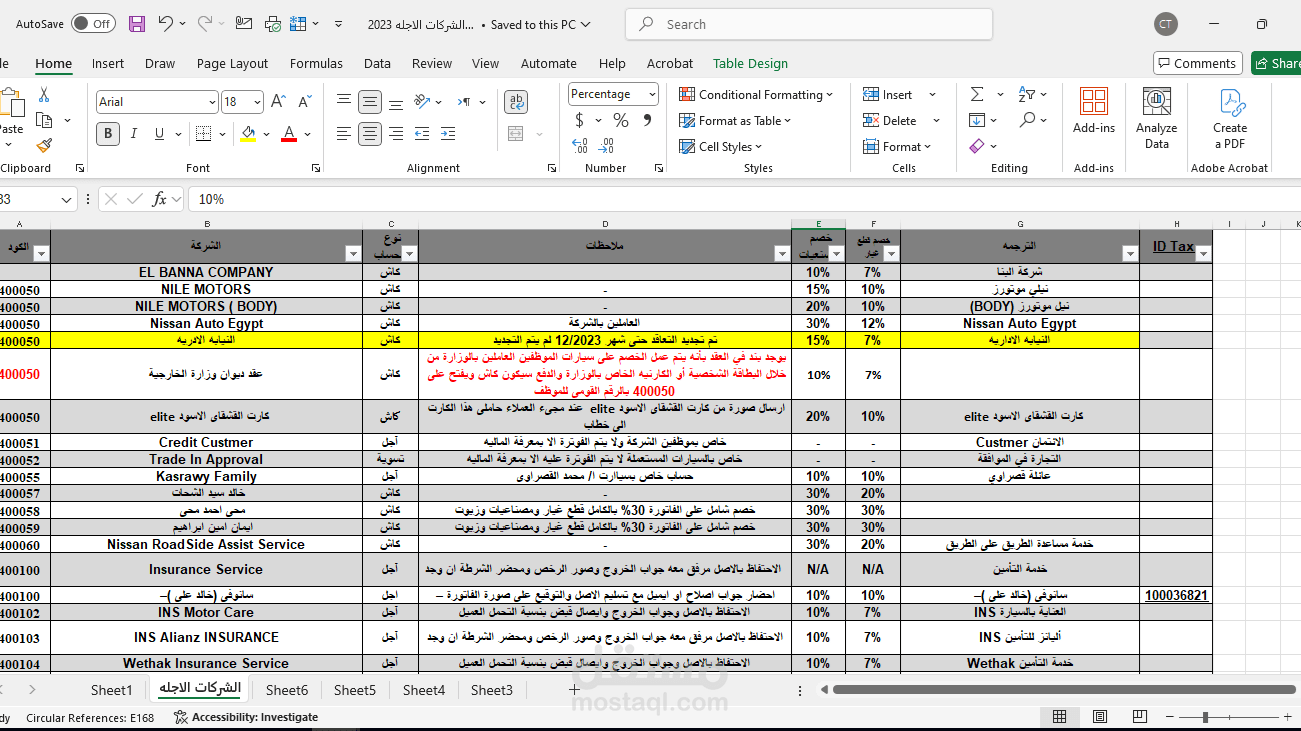1301x731 pixels.
Task: Toggle Middle Align vertical alignment
Action: tap(370, 102)
